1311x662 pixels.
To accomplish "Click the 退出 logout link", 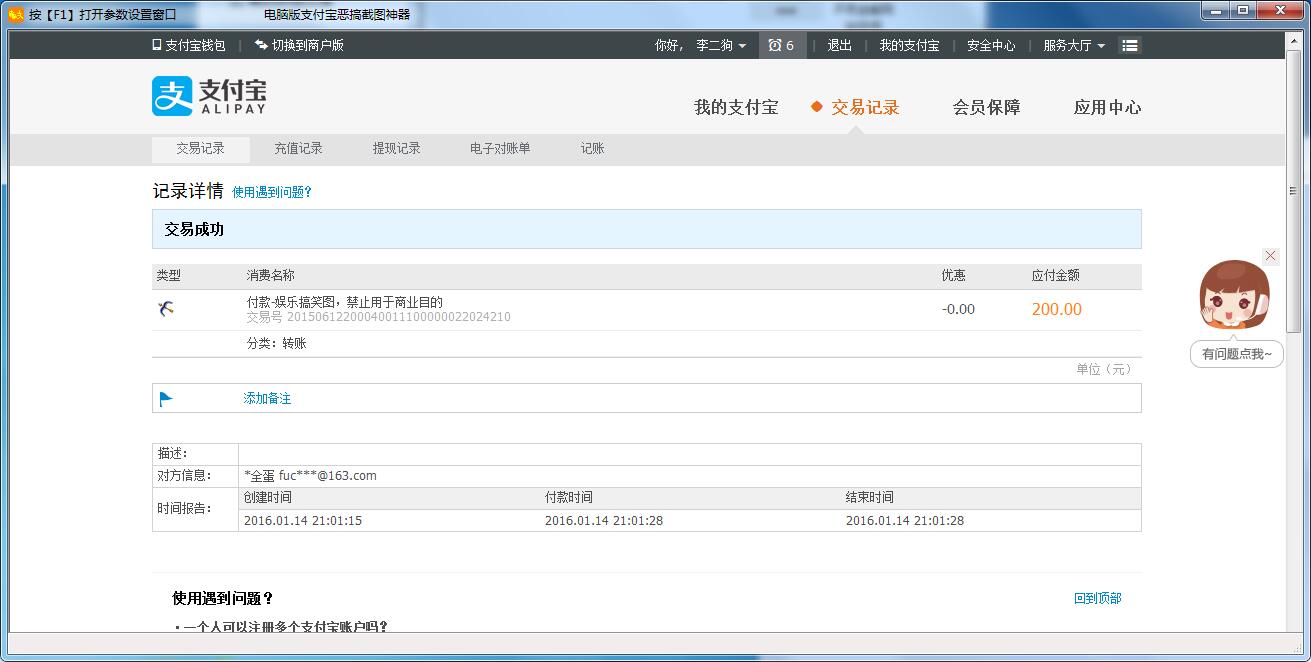I will point(839,45).
